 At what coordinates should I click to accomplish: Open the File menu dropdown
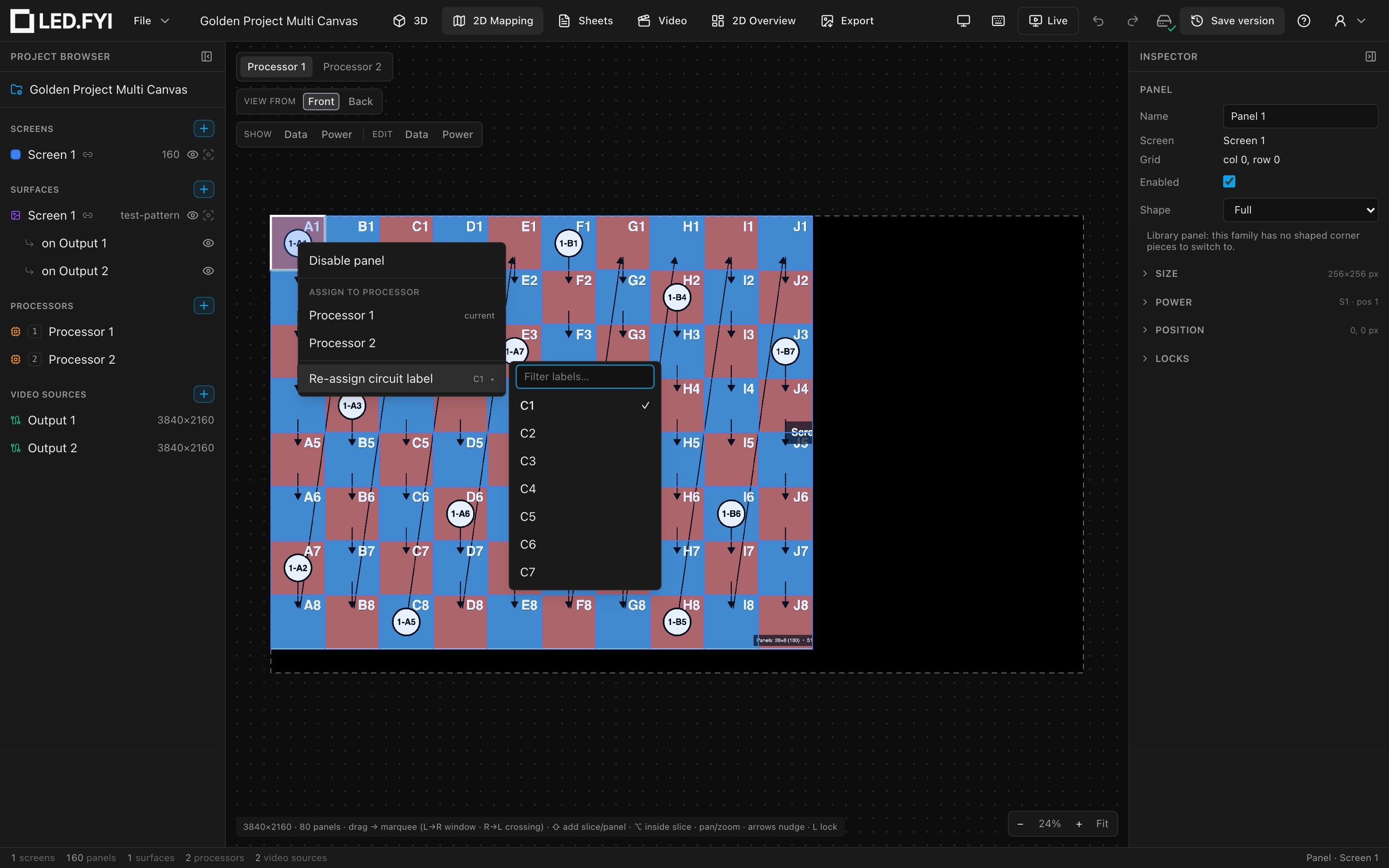coord(151,21)
